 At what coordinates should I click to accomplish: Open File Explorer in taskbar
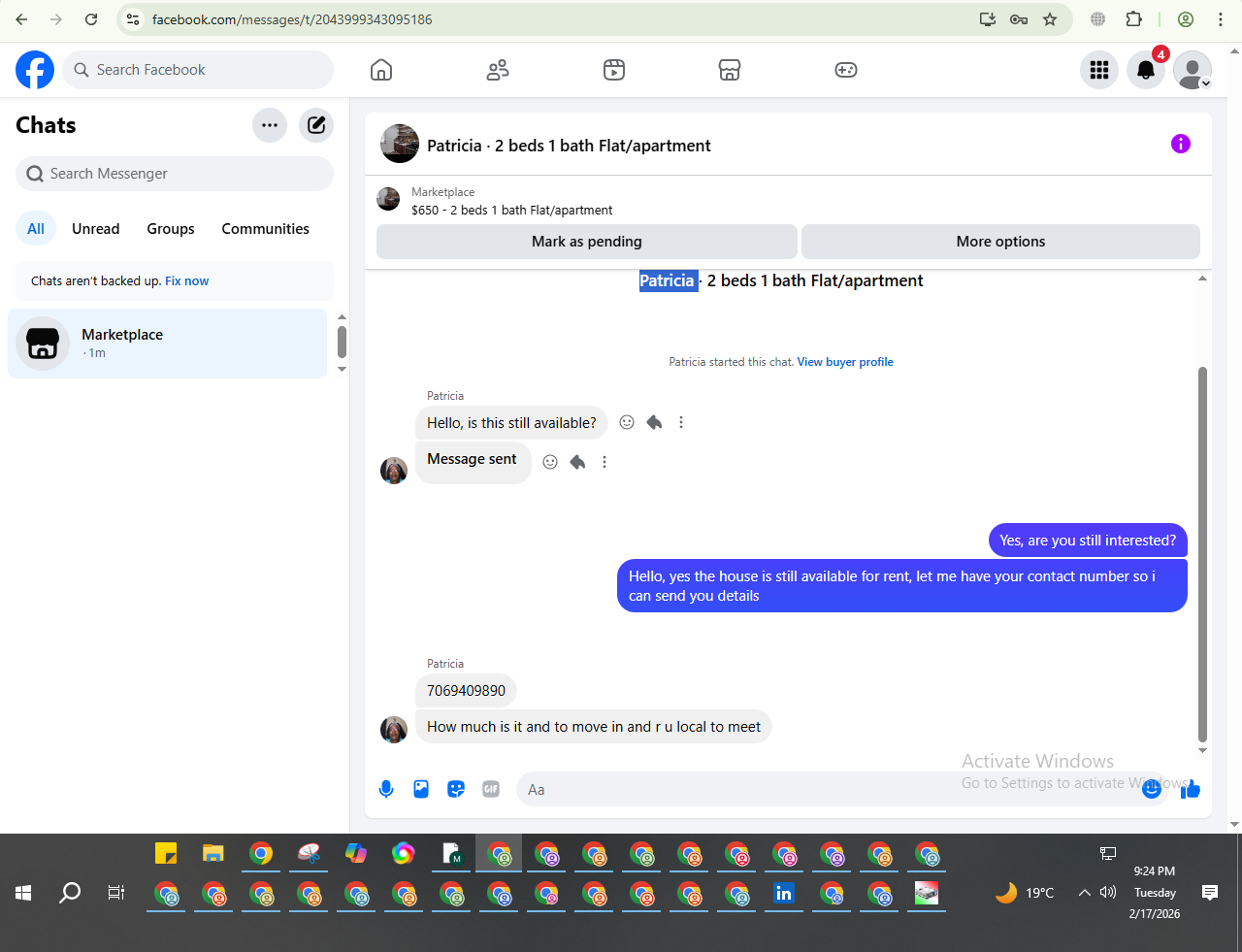pos(213,853)
